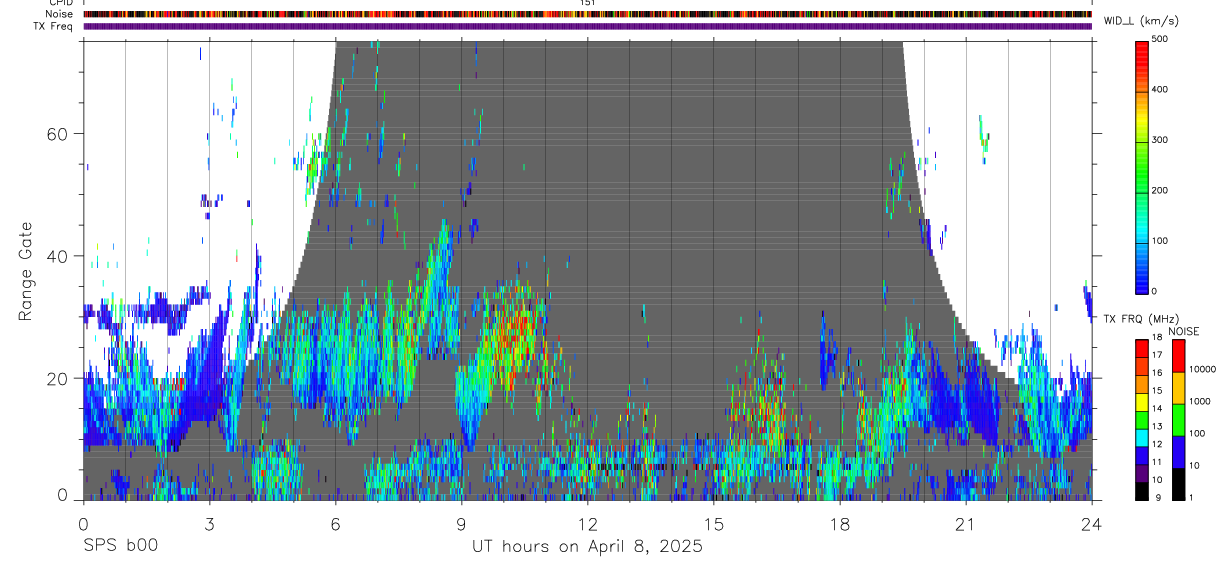Image resolution: width=1228 pixels, height=567 pixels.
Task: Click the CPID value 151
Action: (x=588, y=3)
